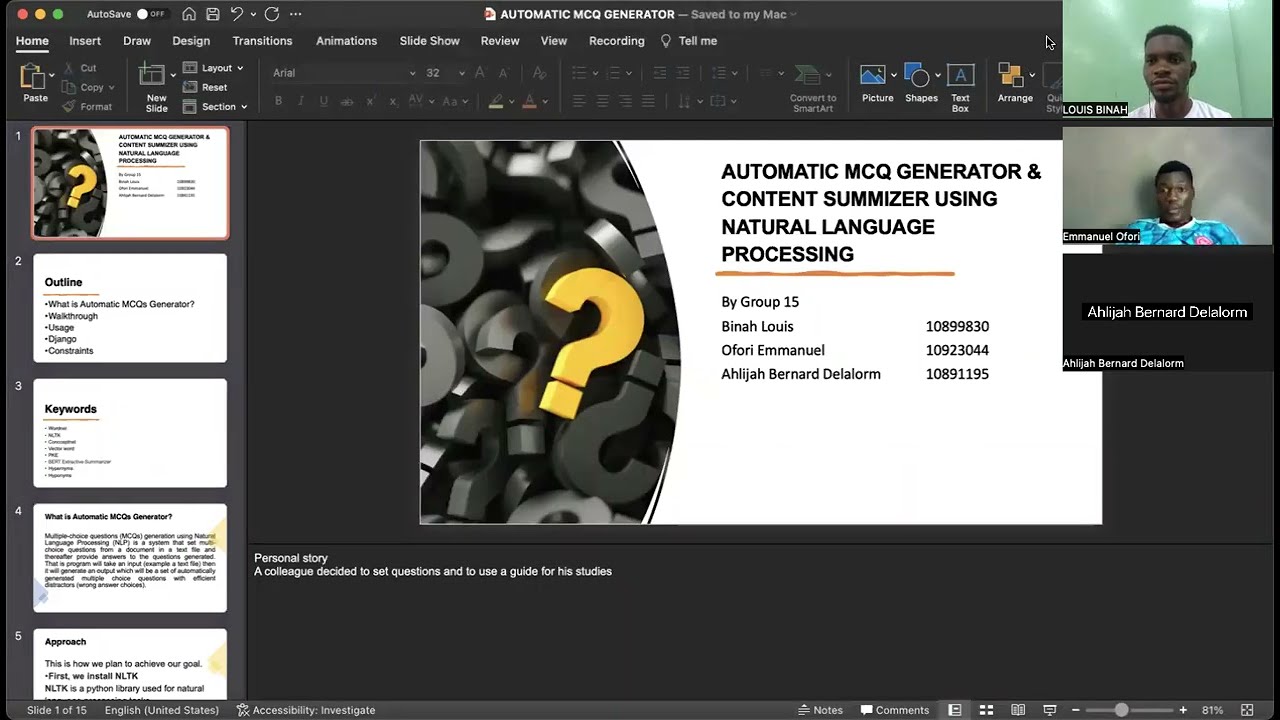
Task: Toggle Italic formatting
Action: [301, 101]
